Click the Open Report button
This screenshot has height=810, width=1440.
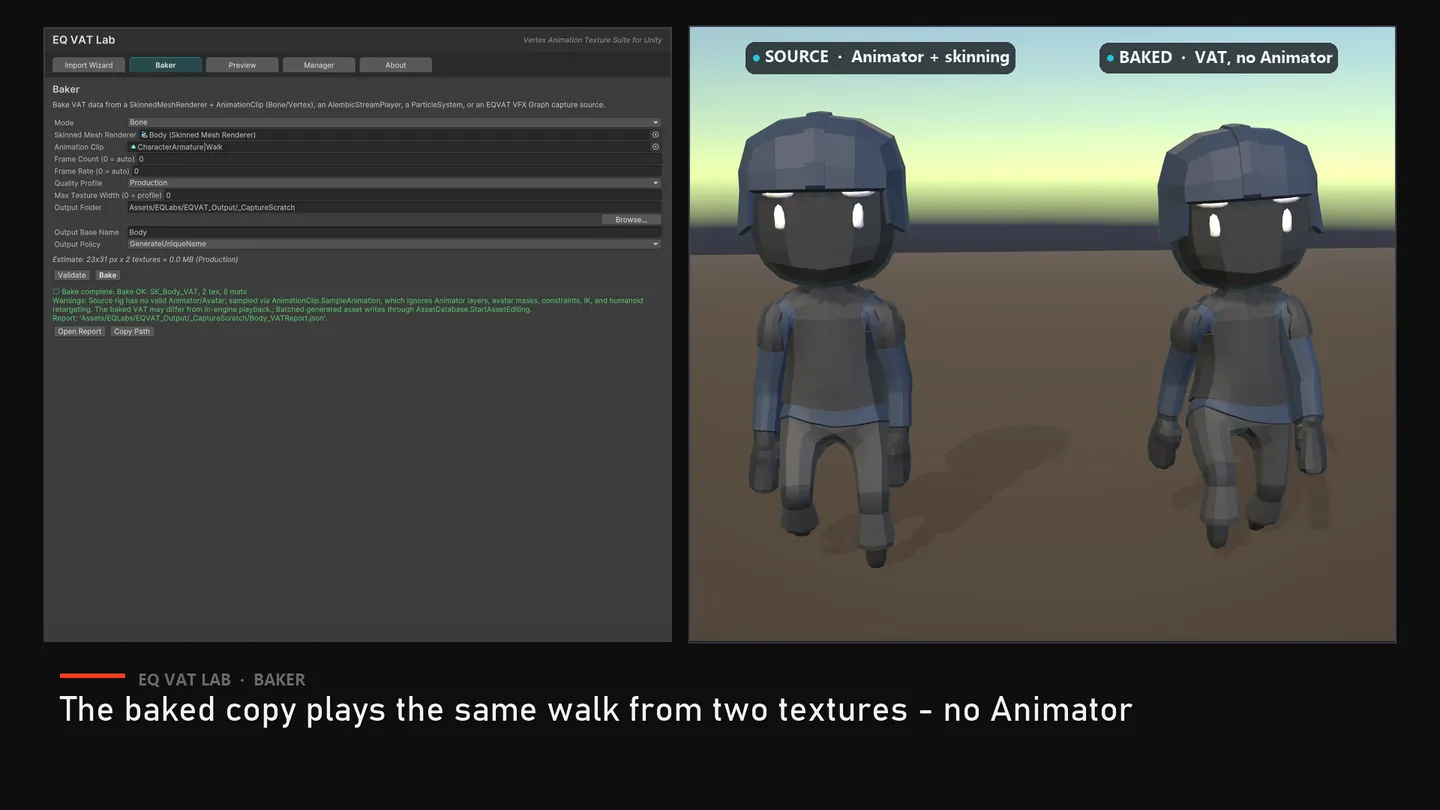[79, 332]
